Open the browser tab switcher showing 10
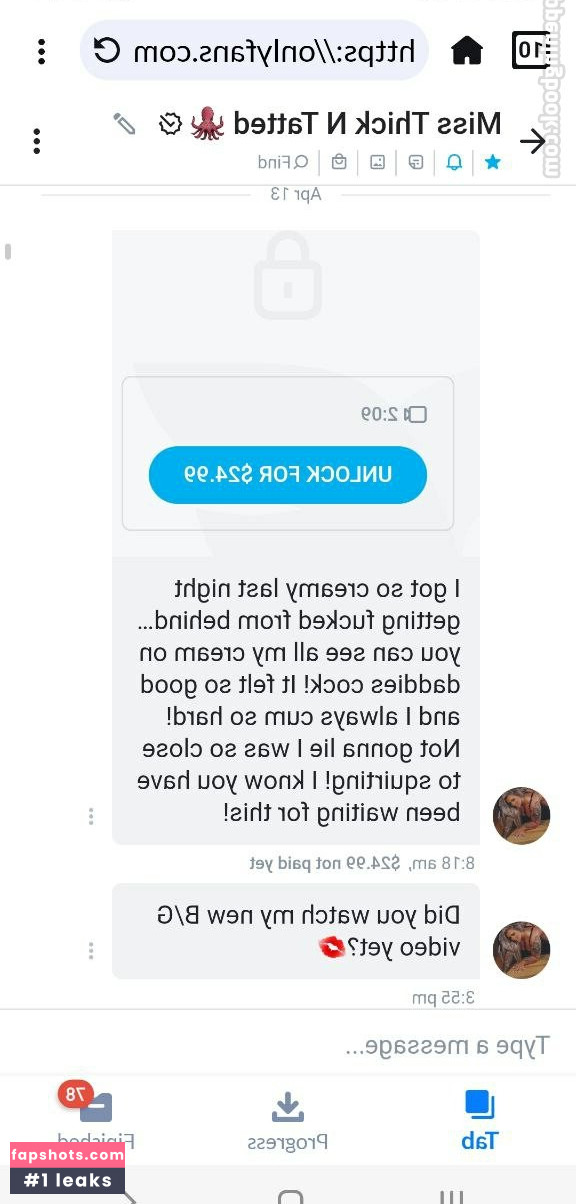The width and height of the screenshot is (576, 1204). click(532, 50)
